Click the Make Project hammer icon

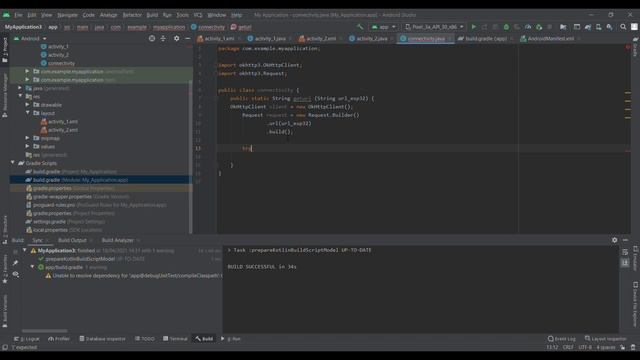[x=360, y=27]
